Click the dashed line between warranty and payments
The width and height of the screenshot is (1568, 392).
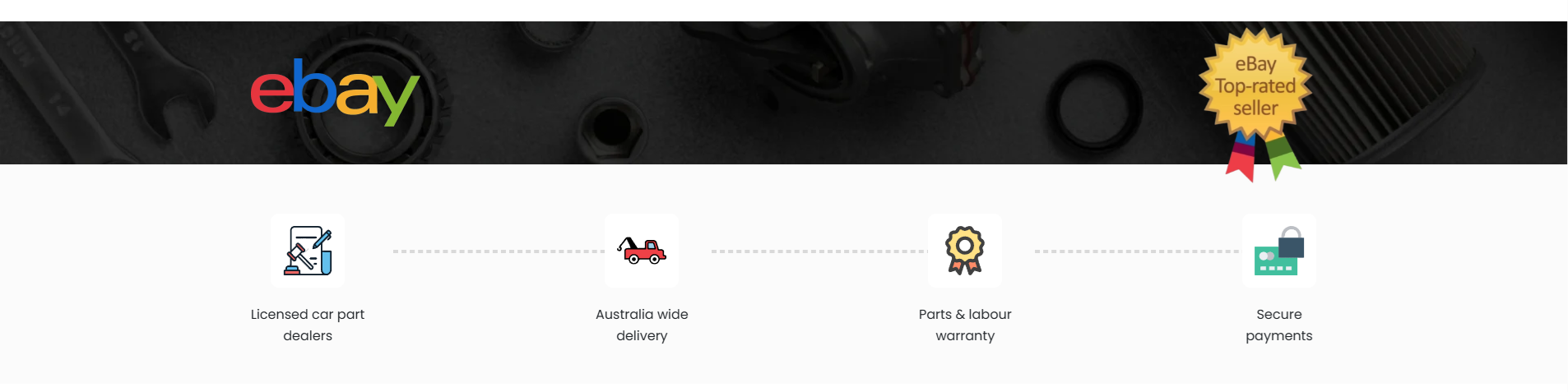(1137, 251)
